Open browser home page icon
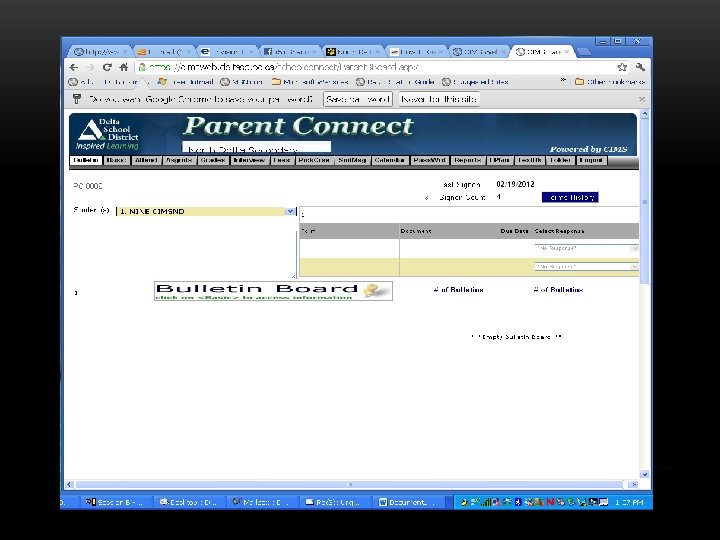This screenshot has width=720, height=540. click(124, 68)
